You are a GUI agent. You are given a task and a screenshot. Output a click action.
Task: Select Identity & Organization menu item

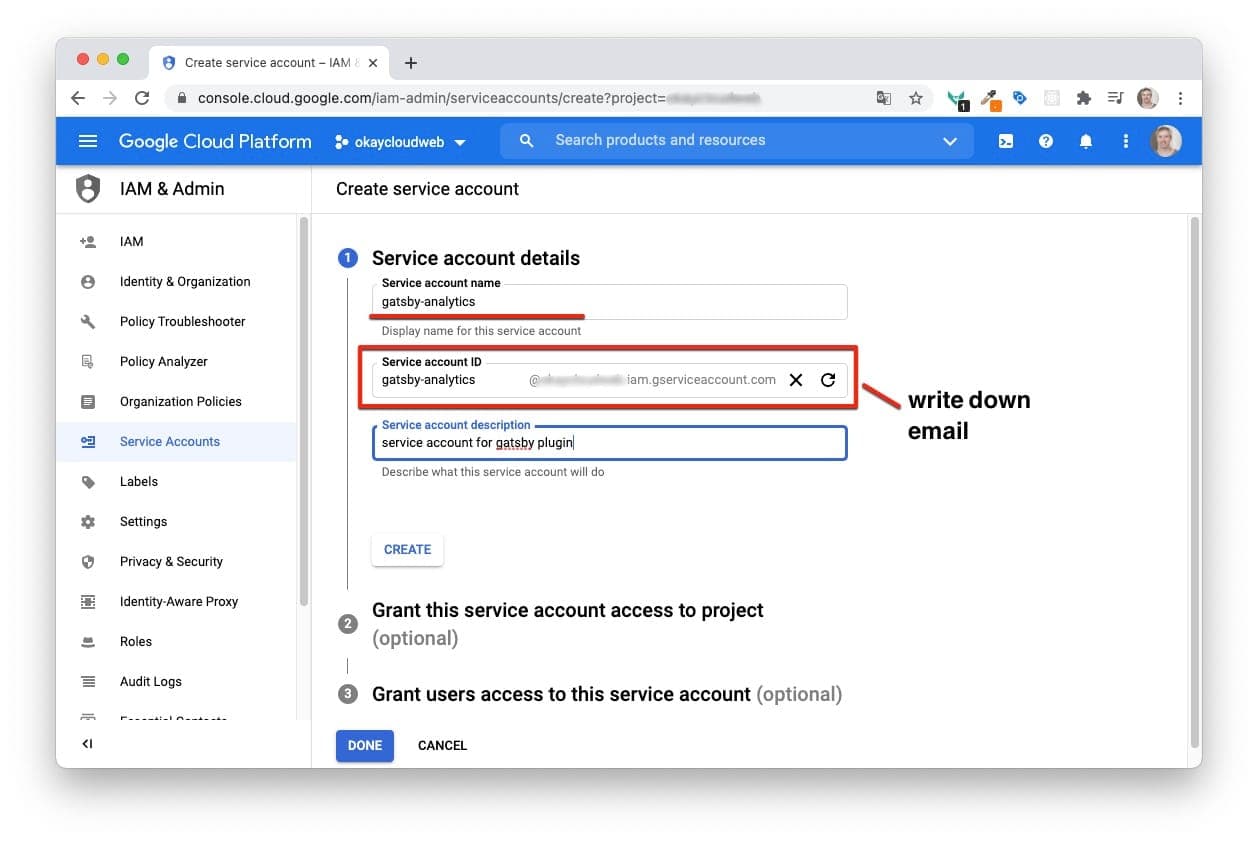[x=176, y=281]
